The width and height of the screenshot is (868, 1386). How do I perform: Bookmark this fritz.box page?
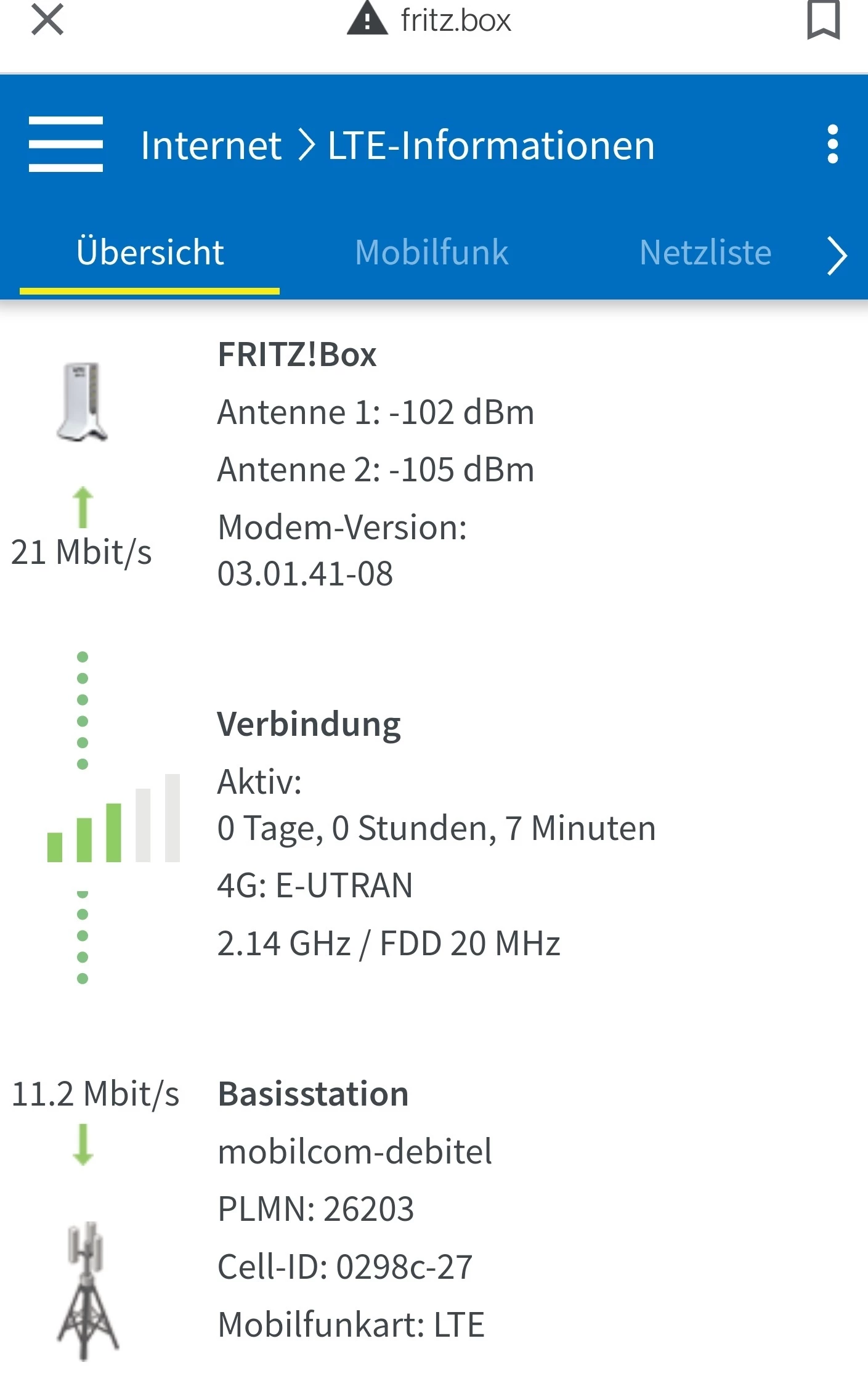click(x=823, y=20)
